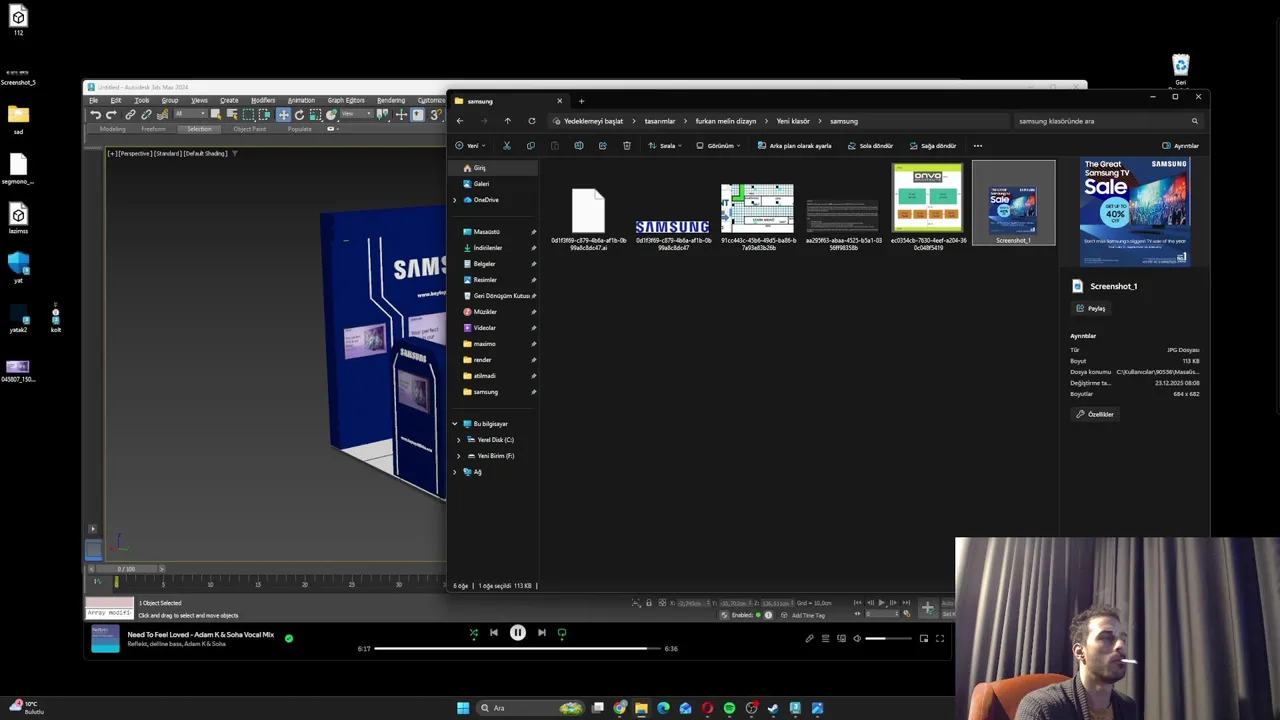This screenshot has height=720, width=1280.
Task: Click the Select Object tool in 3ds Max
Action: (216, 115)
